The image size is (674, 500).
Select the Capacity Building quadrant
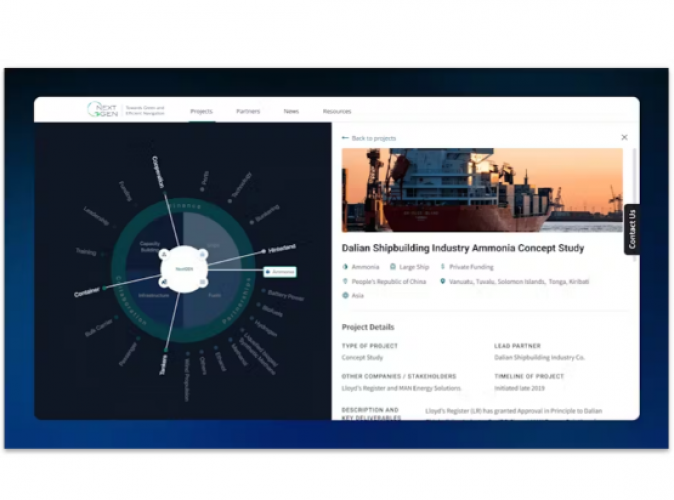click(150, 246)
